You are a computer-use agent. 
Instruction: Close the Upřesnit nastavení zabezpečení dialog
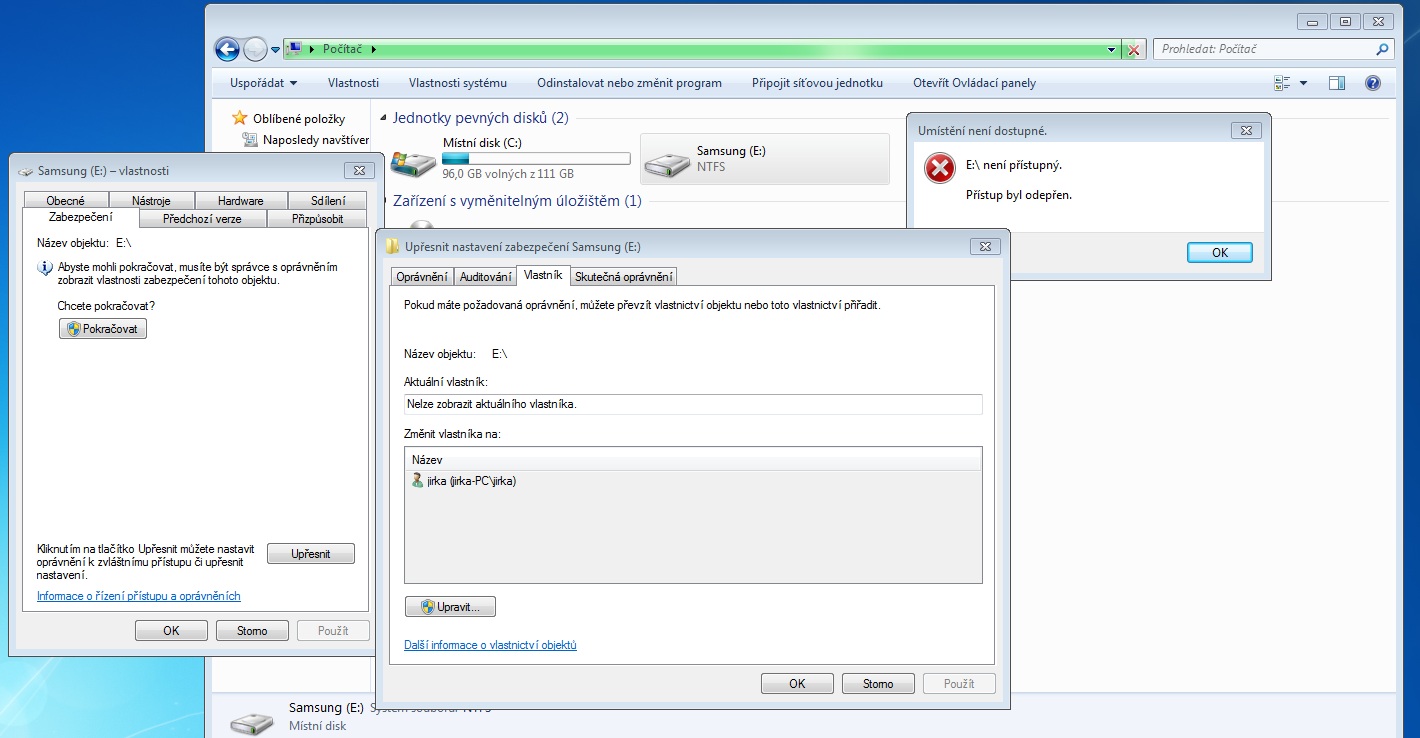click(985, 246)
